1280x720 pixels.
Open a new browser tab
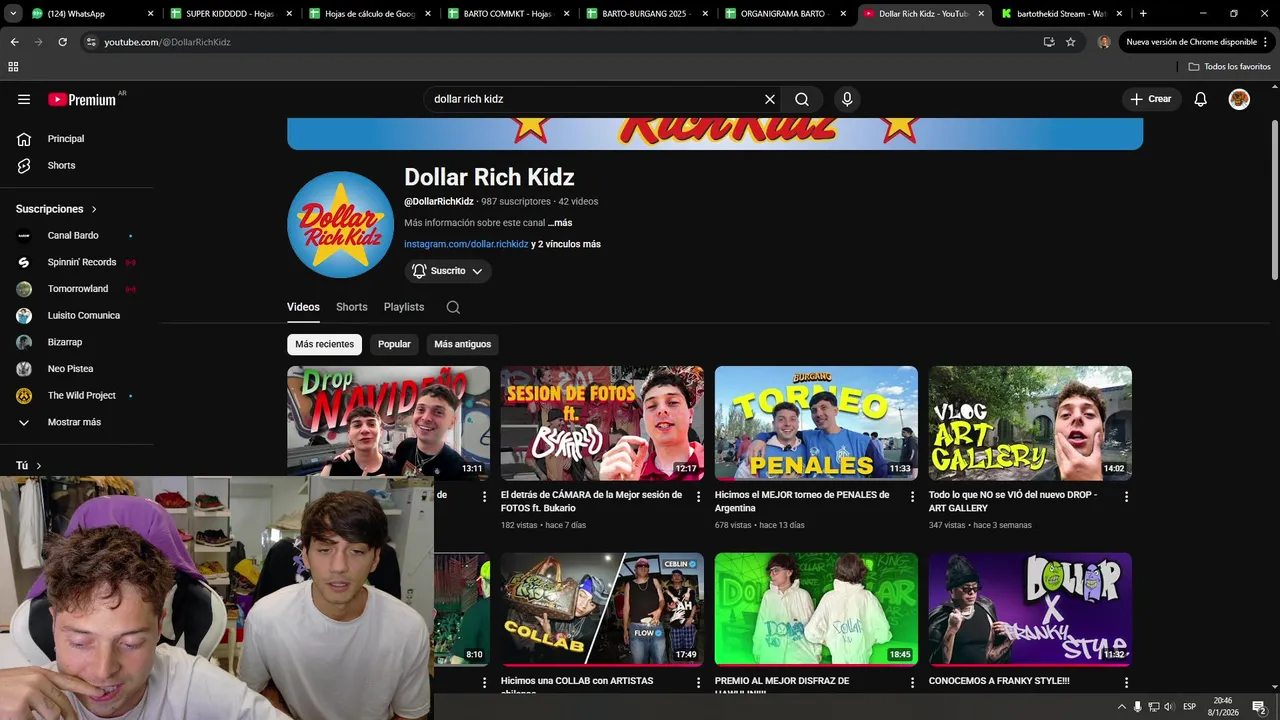[1143, 14]
